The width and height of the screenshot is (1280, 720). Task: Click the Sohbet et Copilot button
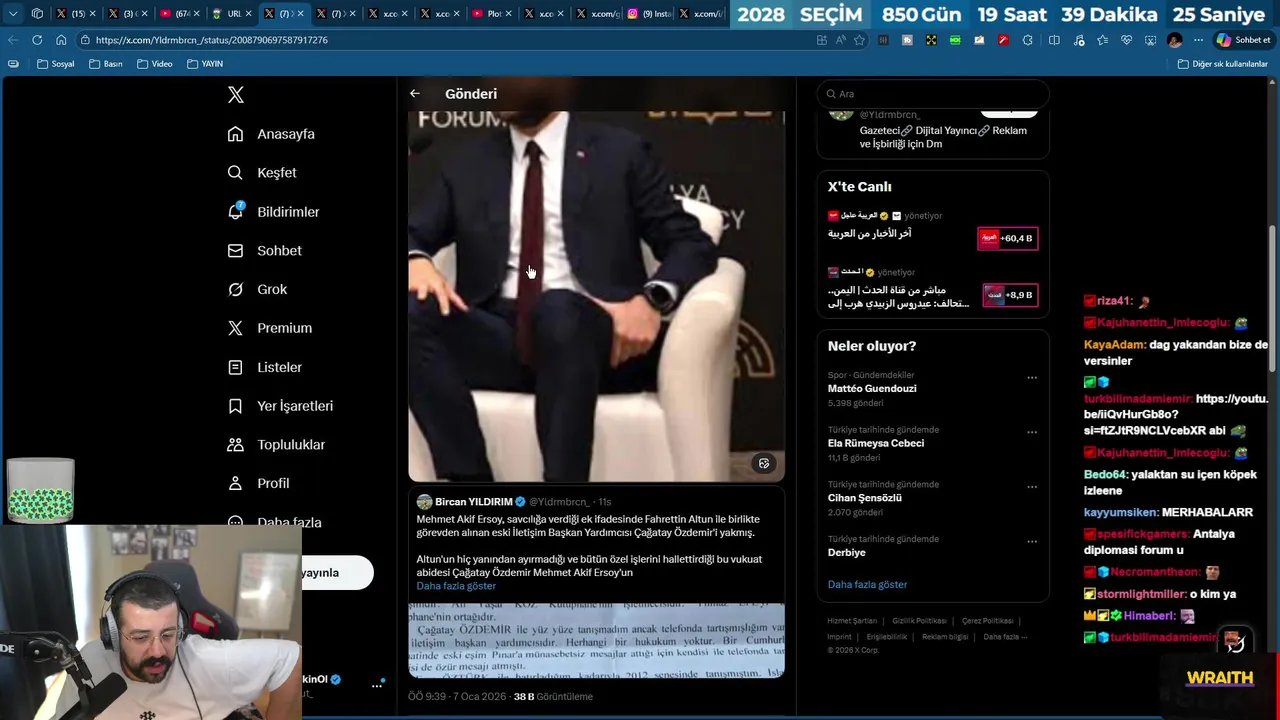click(x=1243, y=40)
